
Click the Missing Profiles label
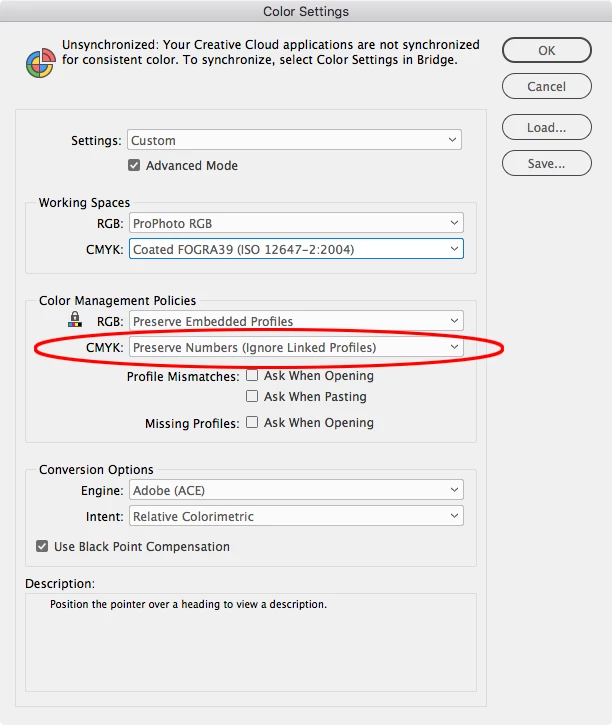(192, 424)
